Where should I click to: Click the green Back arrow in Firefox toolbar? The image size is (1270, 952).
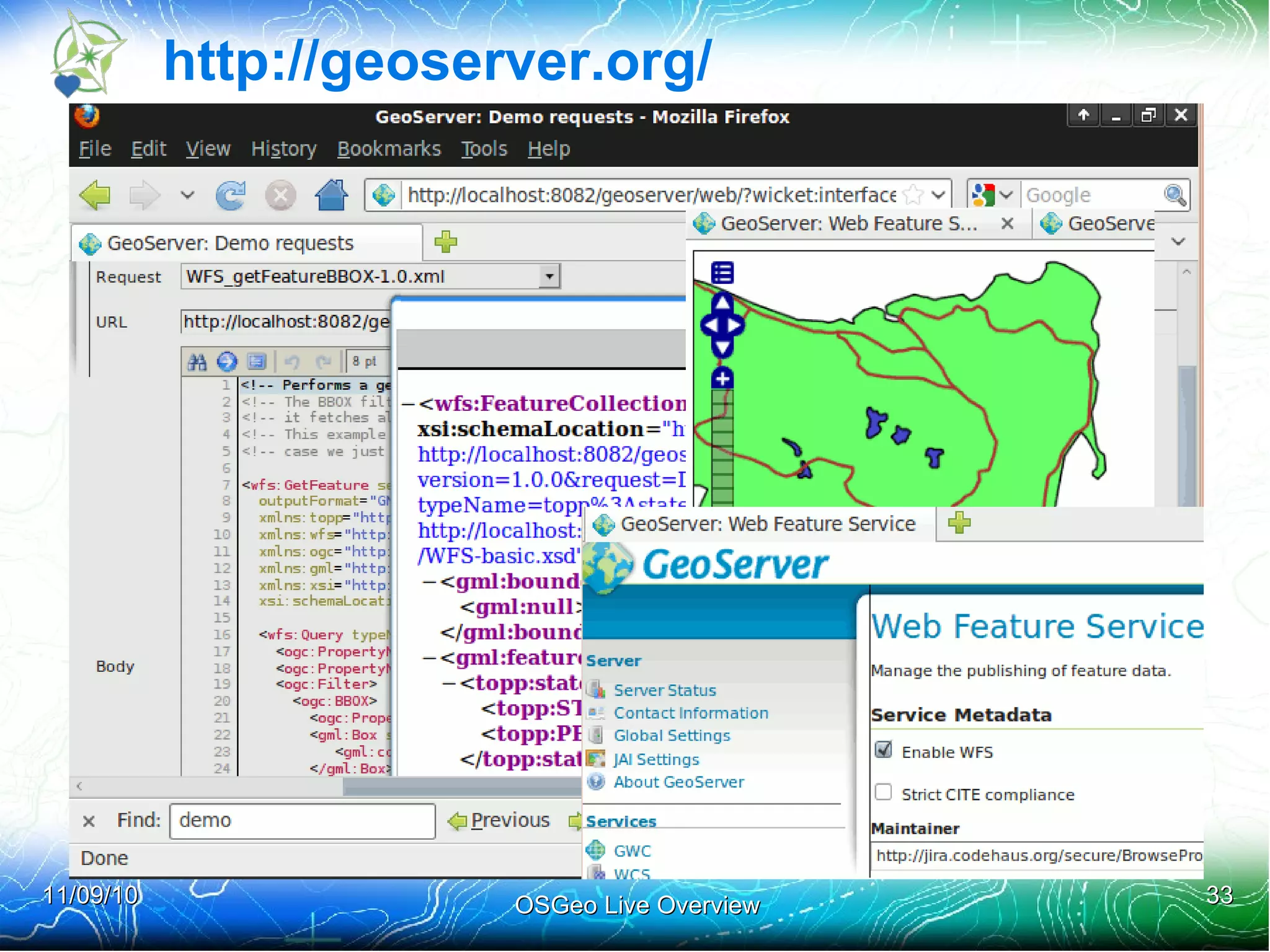pos(95,195)
